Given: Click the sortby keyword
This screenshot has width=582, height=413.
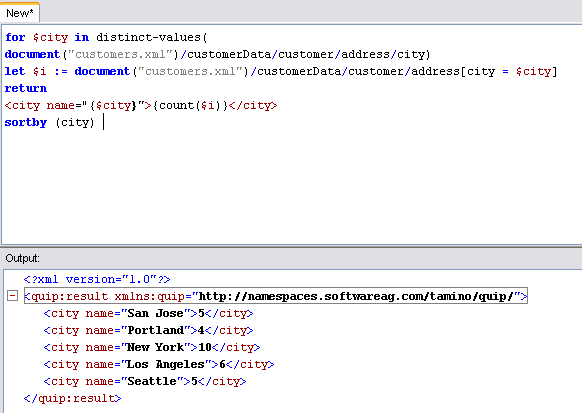Looking at the screenshot, I should pos(26,122).
